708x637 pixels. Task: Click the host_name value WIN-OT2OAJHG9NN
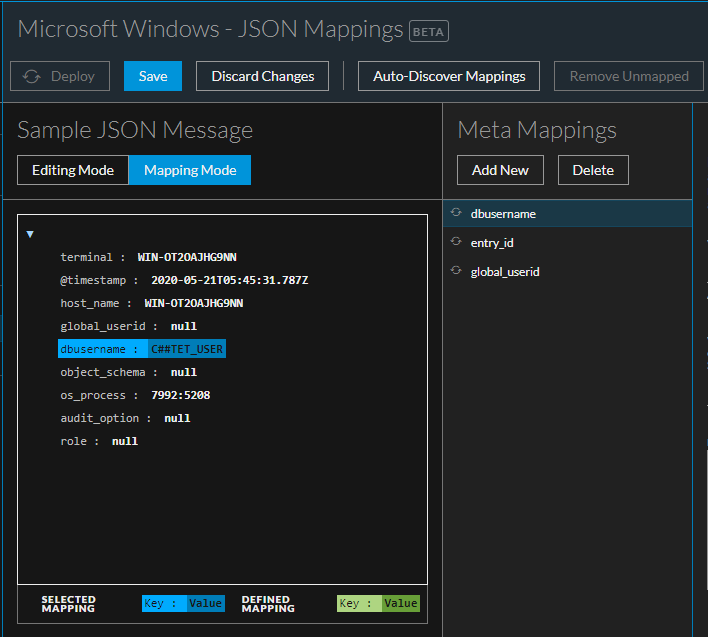(x=194, y=303)
